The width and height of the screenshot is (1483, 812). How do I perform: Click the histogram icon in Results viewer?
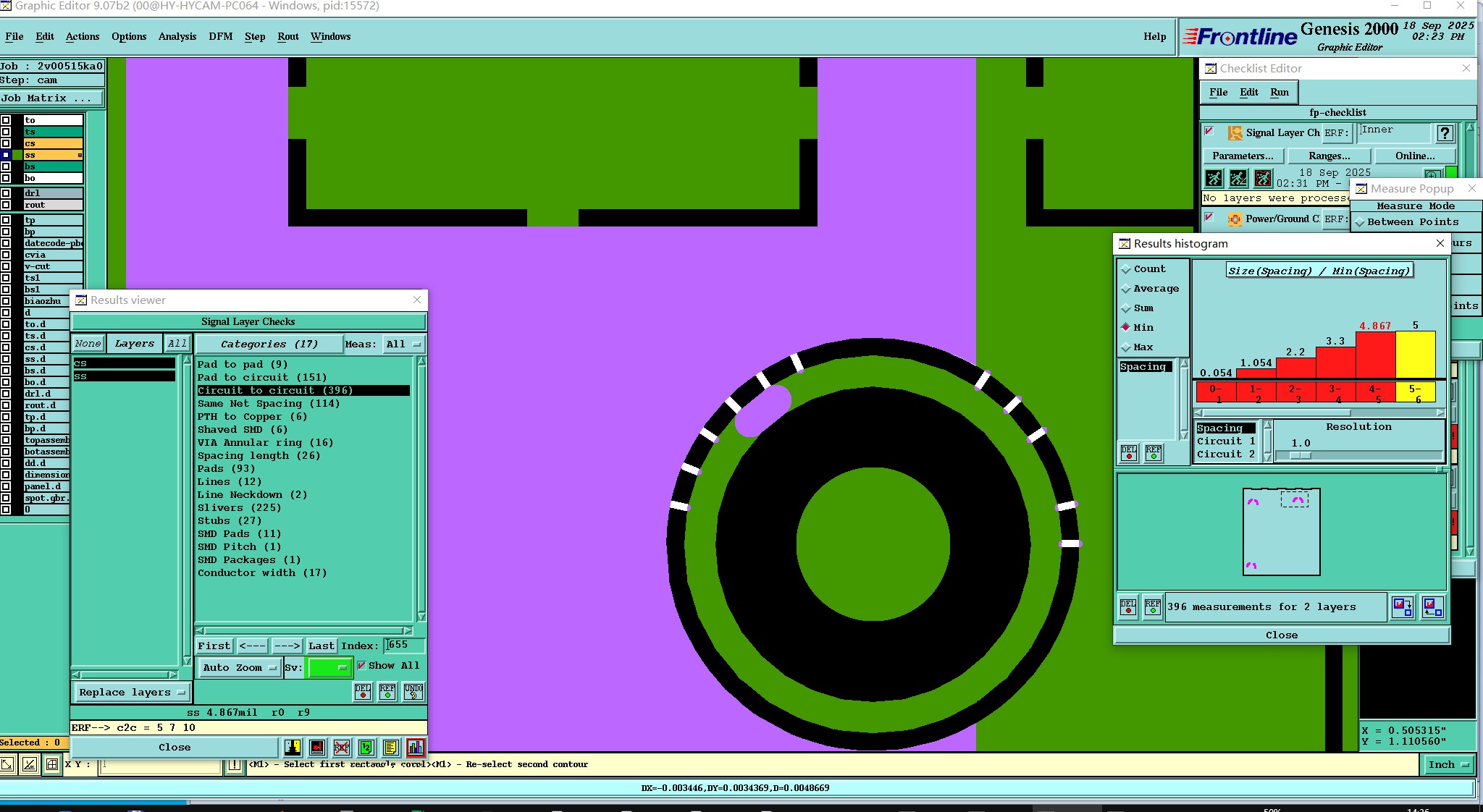click(x=416, y=748)
